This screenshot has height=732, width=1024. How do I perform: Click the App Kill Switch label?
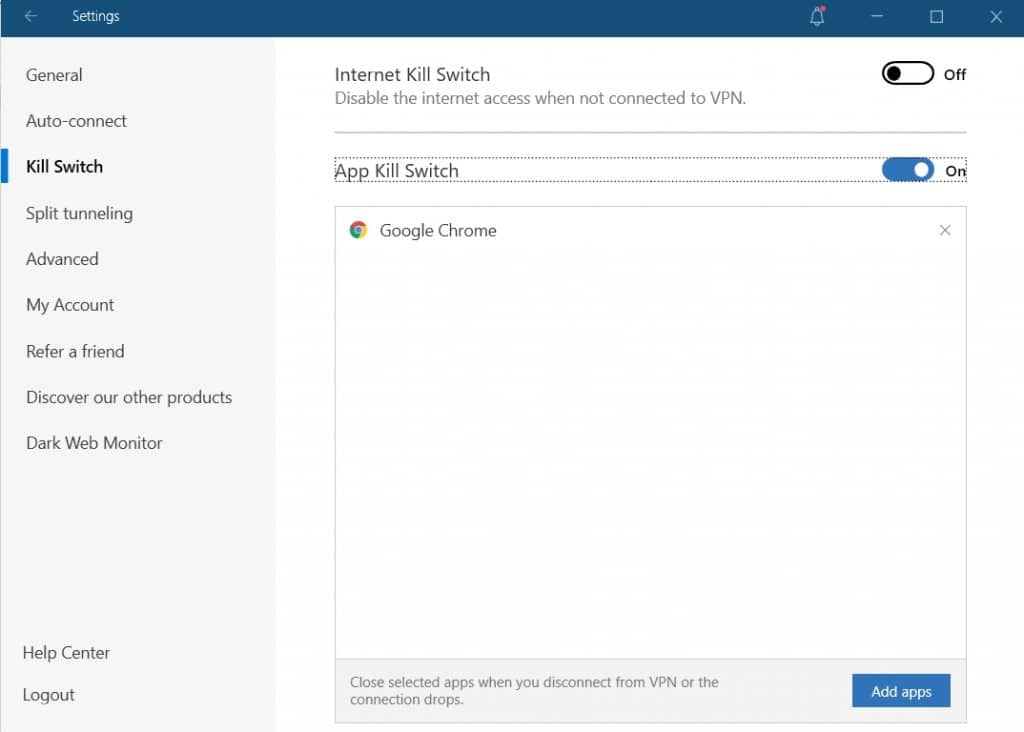coord(397,171)
